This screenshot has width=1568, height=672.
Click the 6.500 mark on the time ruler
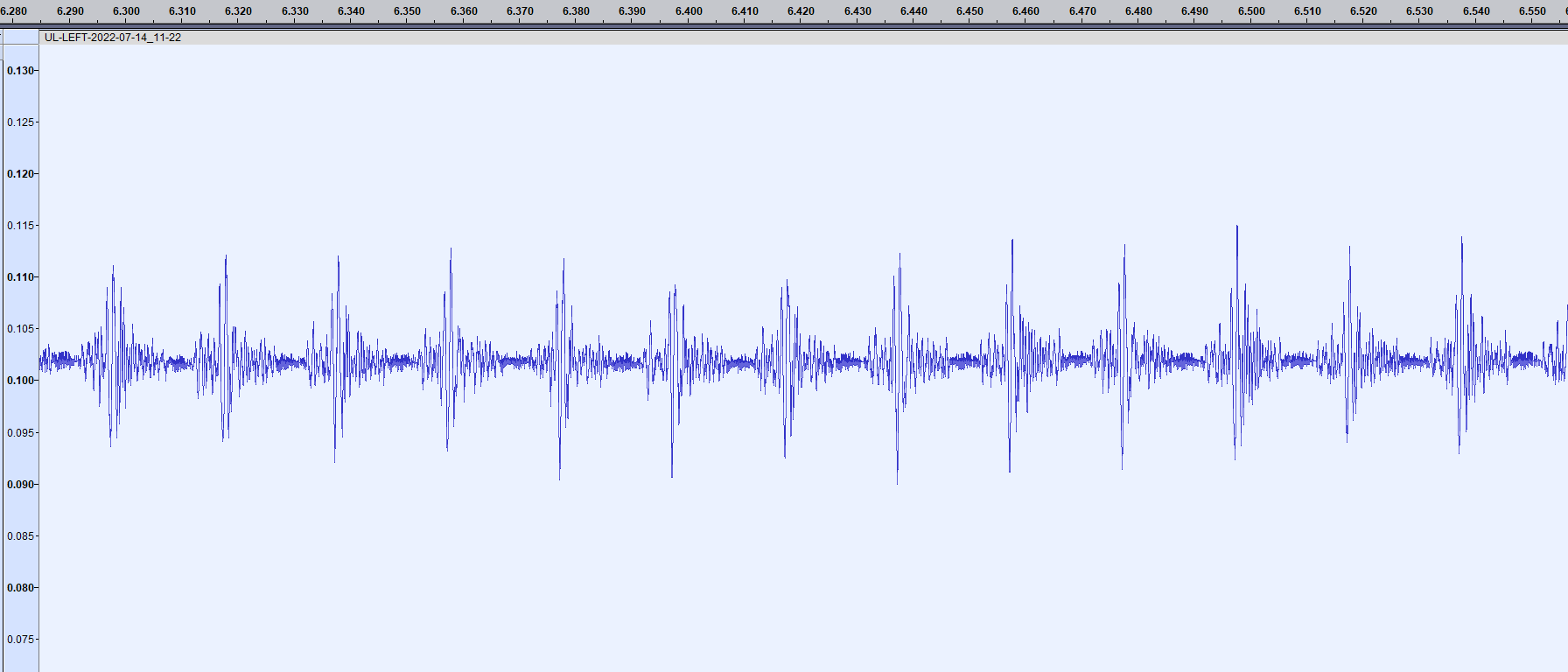coord(1251,11)
